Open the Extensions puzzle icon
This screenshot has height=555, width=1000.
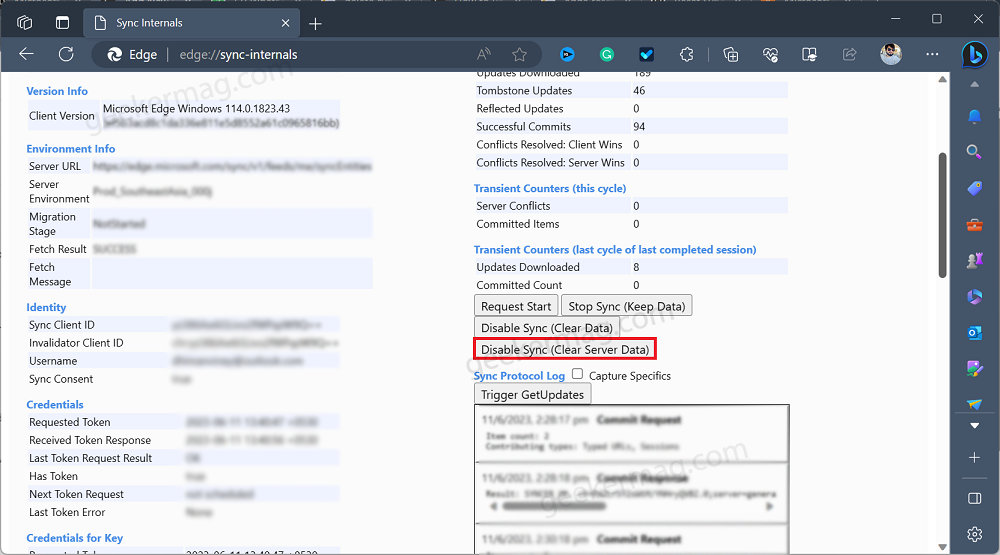[686, 55]
